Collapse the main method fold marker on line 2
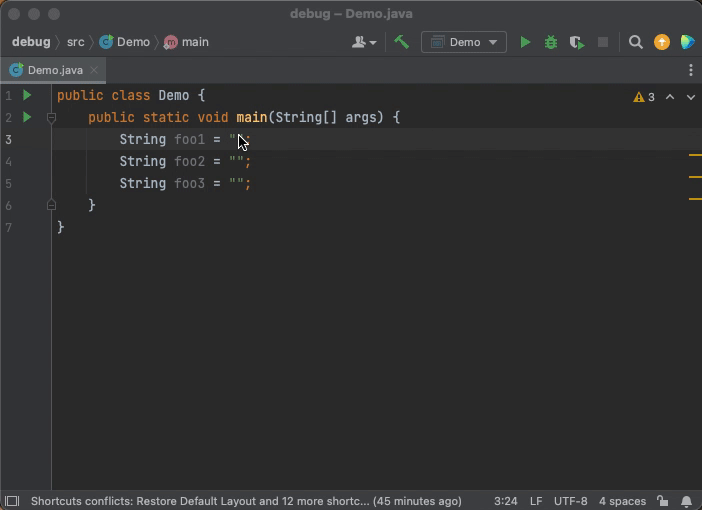This screenshot has height=510, width=702. coord(51,118)
